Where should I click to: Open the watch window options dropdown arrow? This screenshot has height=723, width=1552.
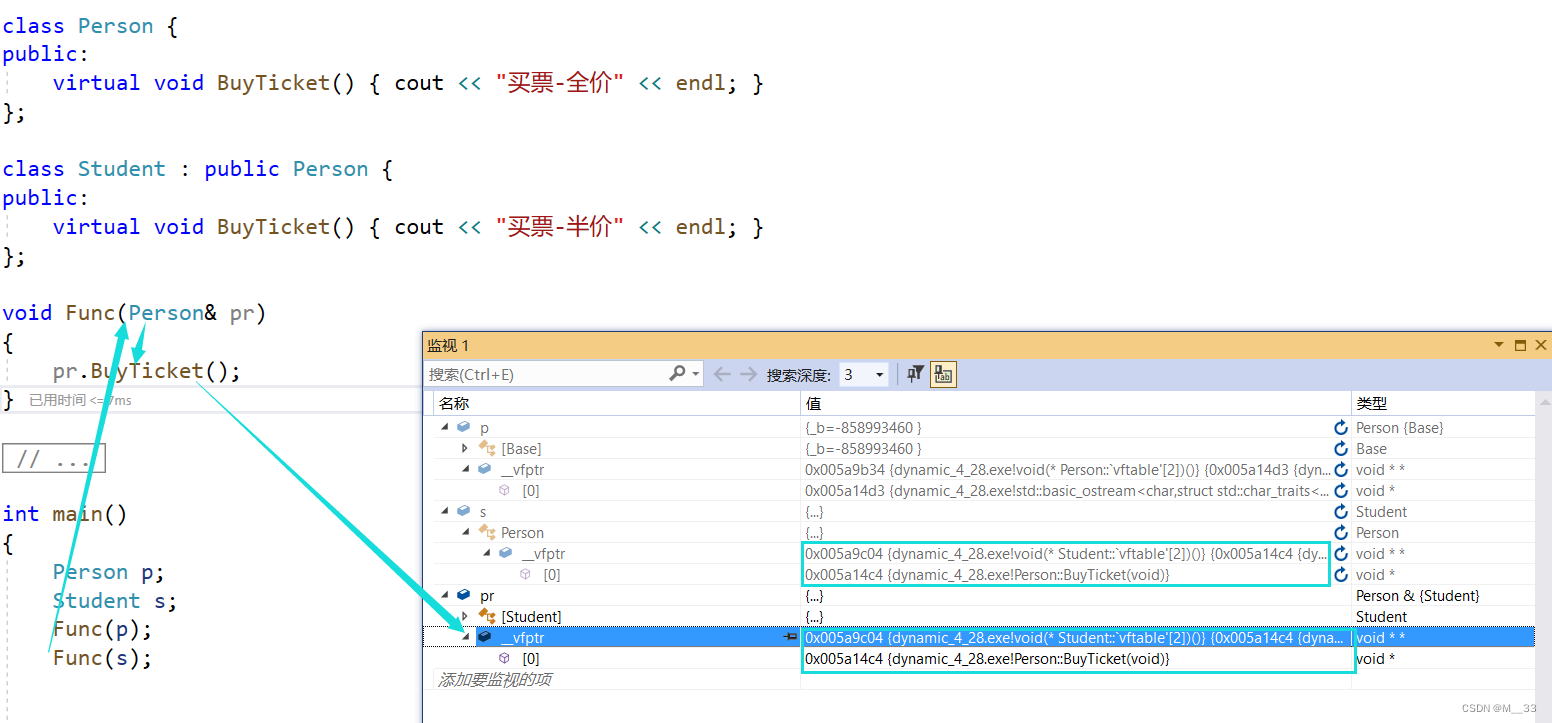pos(1499,345)
